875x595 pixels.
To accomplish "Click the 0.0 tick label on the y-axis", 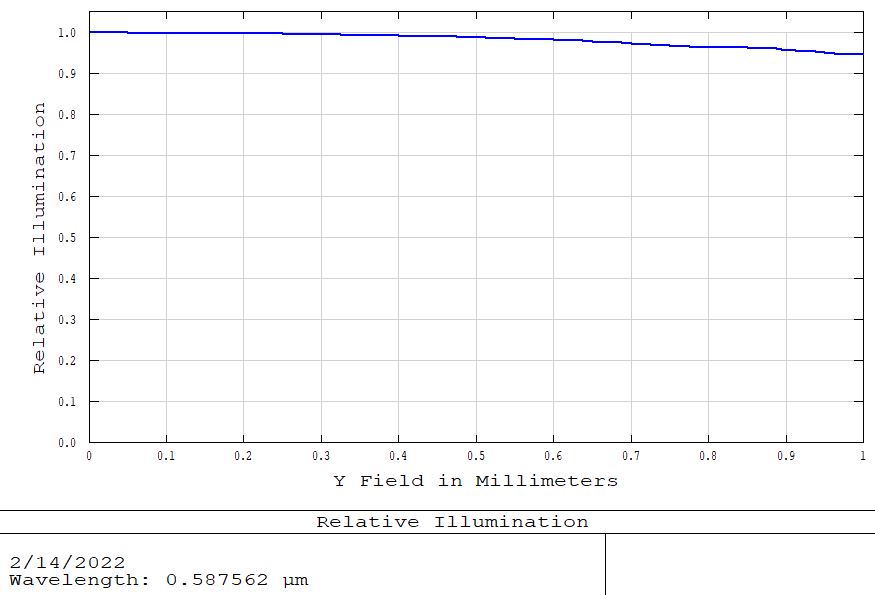I will point(66,443).
